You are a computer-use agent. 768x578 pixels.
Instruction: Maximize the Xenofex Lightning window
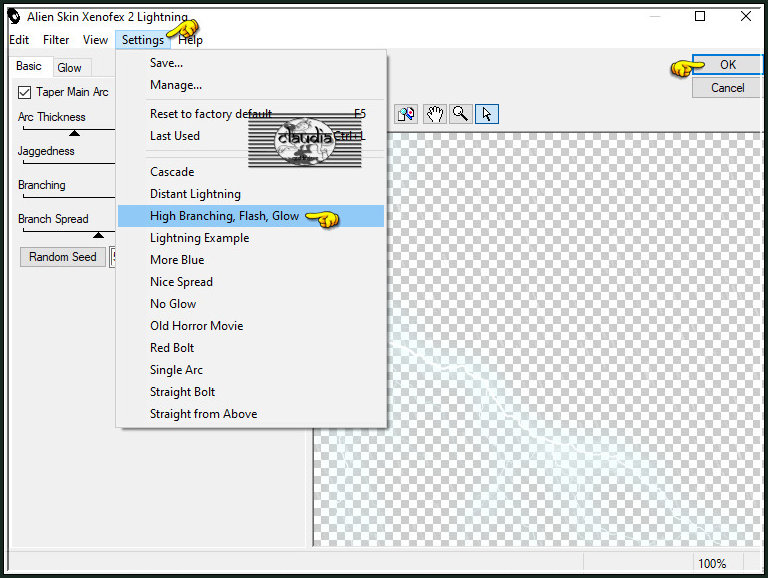point(700,17)
